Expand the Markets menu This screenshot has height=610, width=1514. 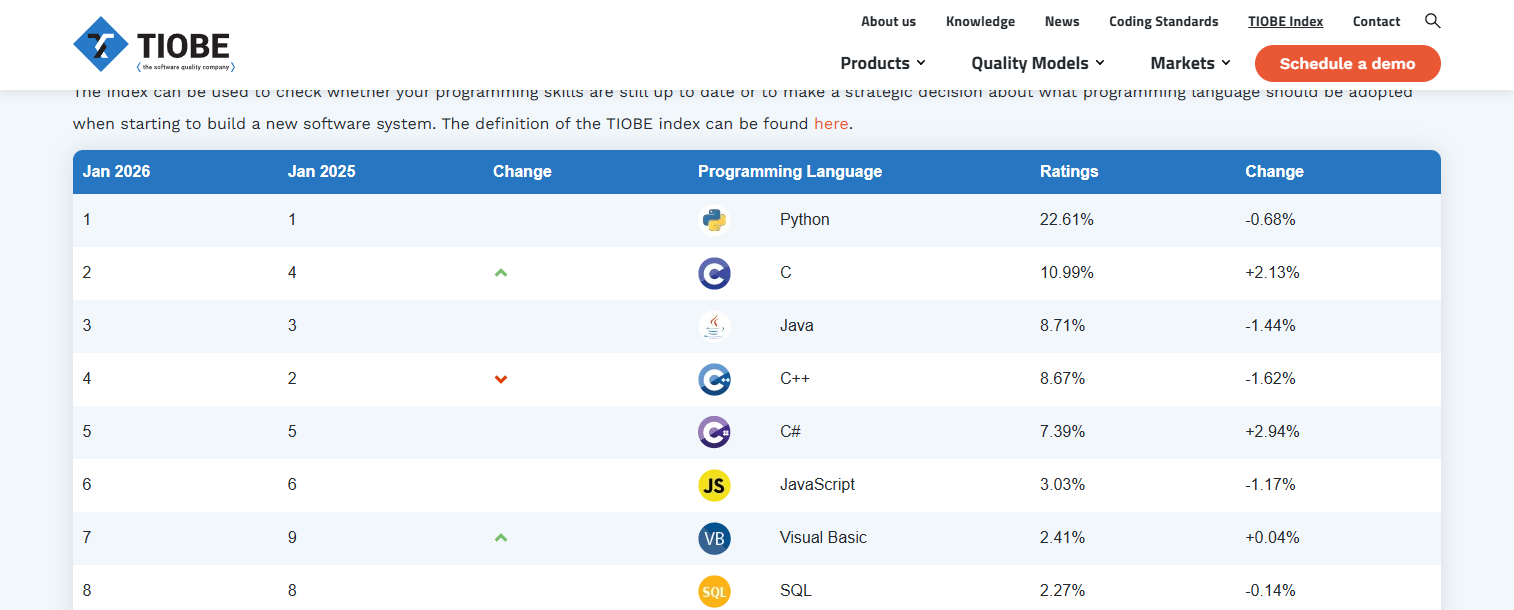pos(1190,63)
